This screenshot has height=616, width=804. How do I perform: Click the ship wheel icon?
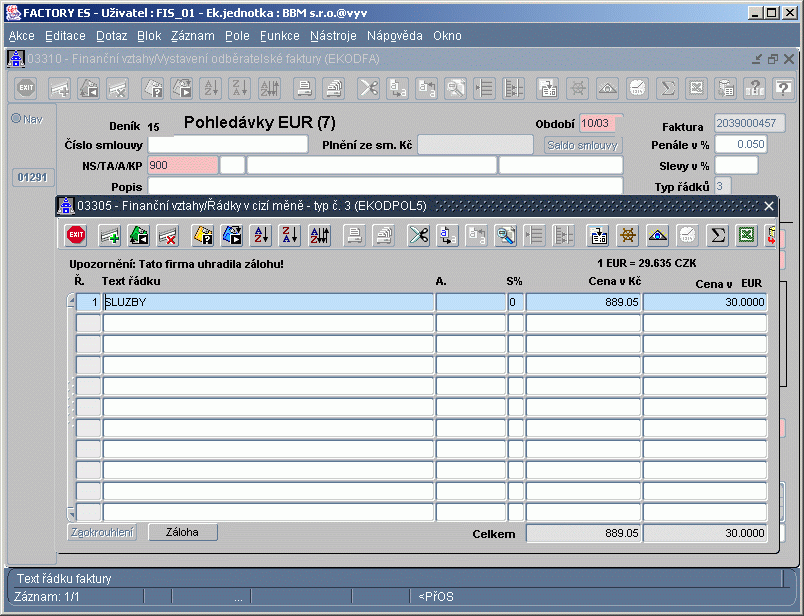(x=628, y=236)
